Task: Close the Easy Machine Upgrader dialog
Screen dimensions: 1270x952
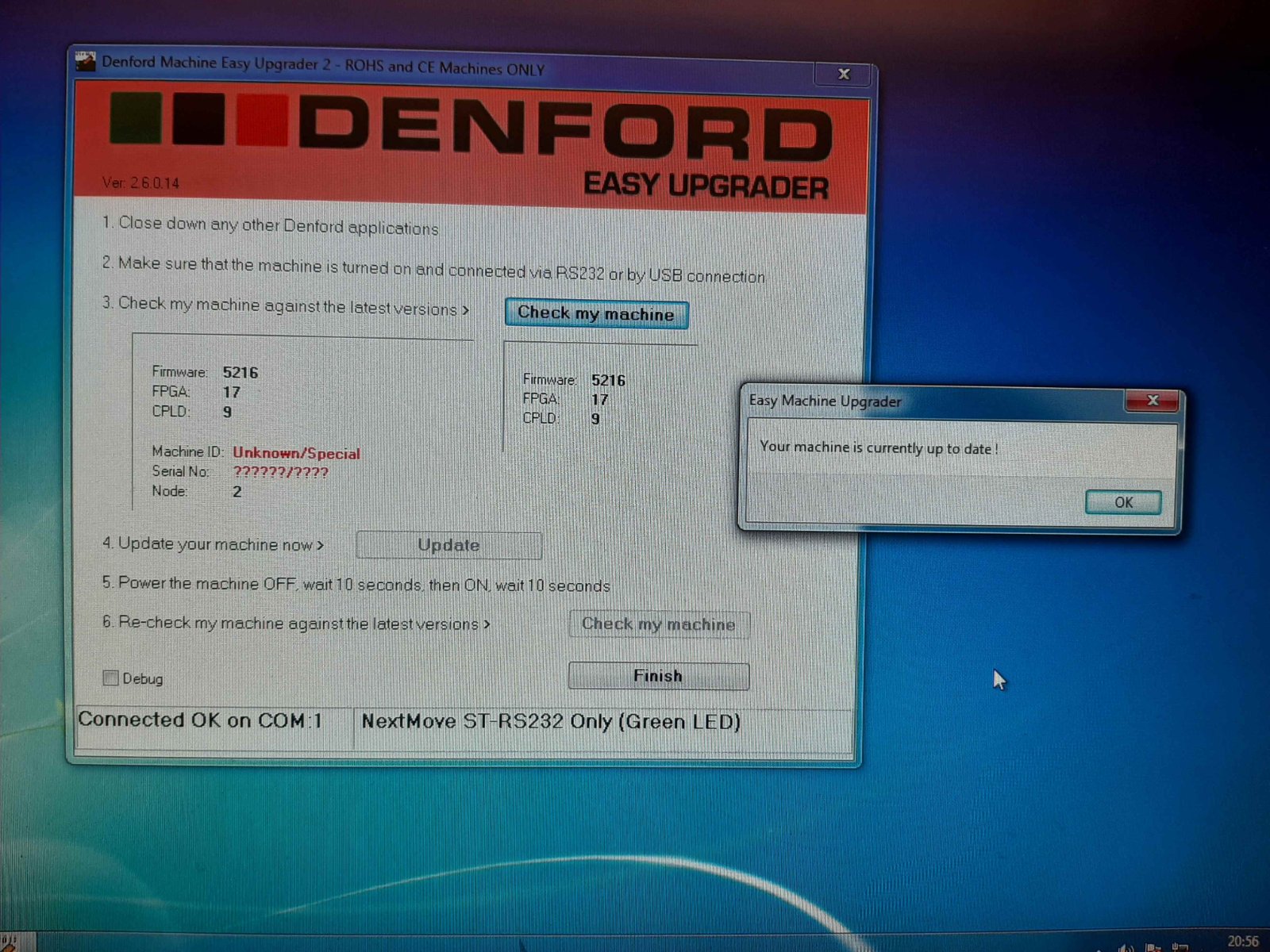Action: point(1153,401)
